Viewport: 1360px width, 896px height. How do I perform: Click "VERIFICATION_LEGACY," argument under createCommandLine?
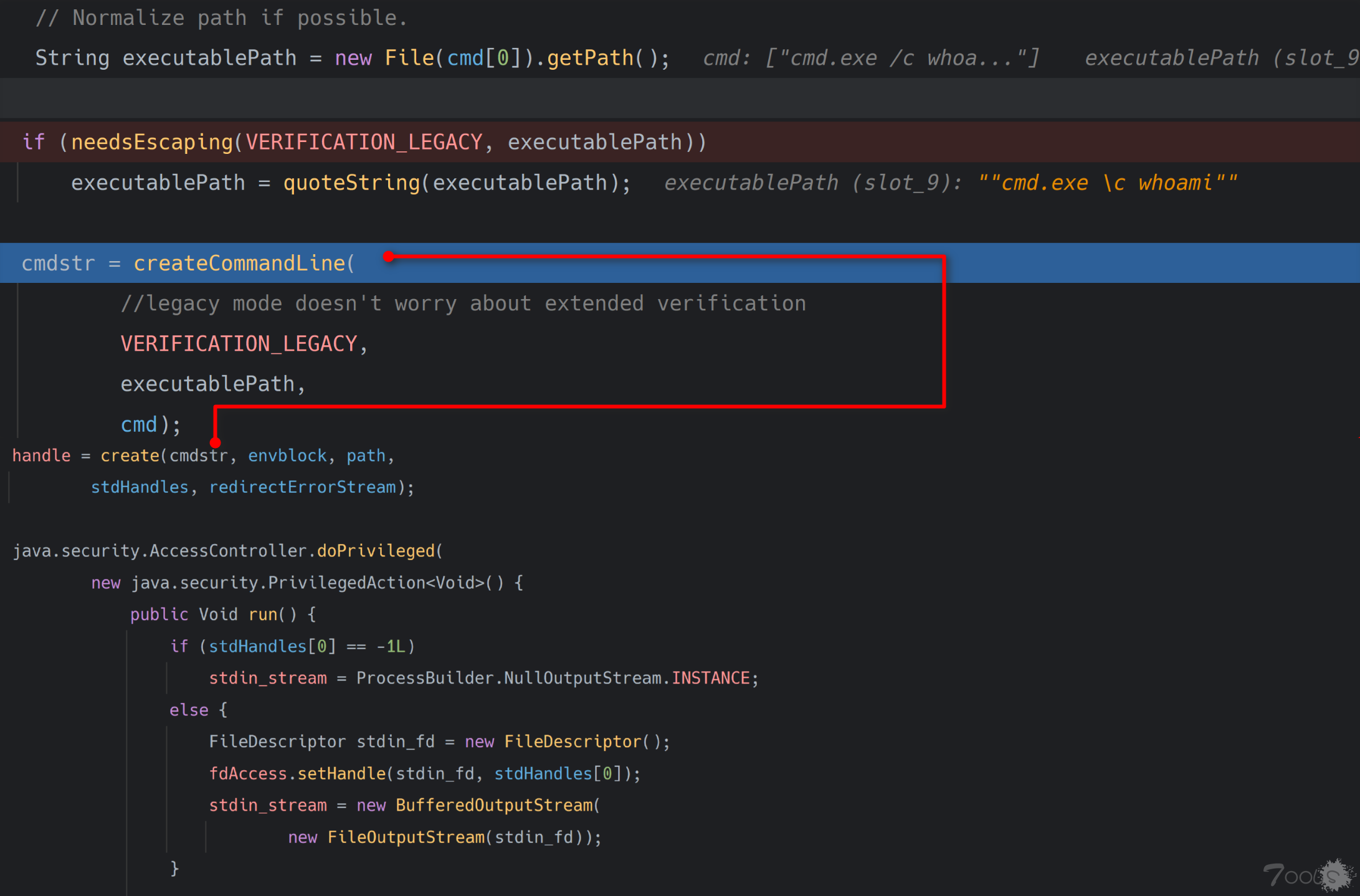click(x=244, y=344)
